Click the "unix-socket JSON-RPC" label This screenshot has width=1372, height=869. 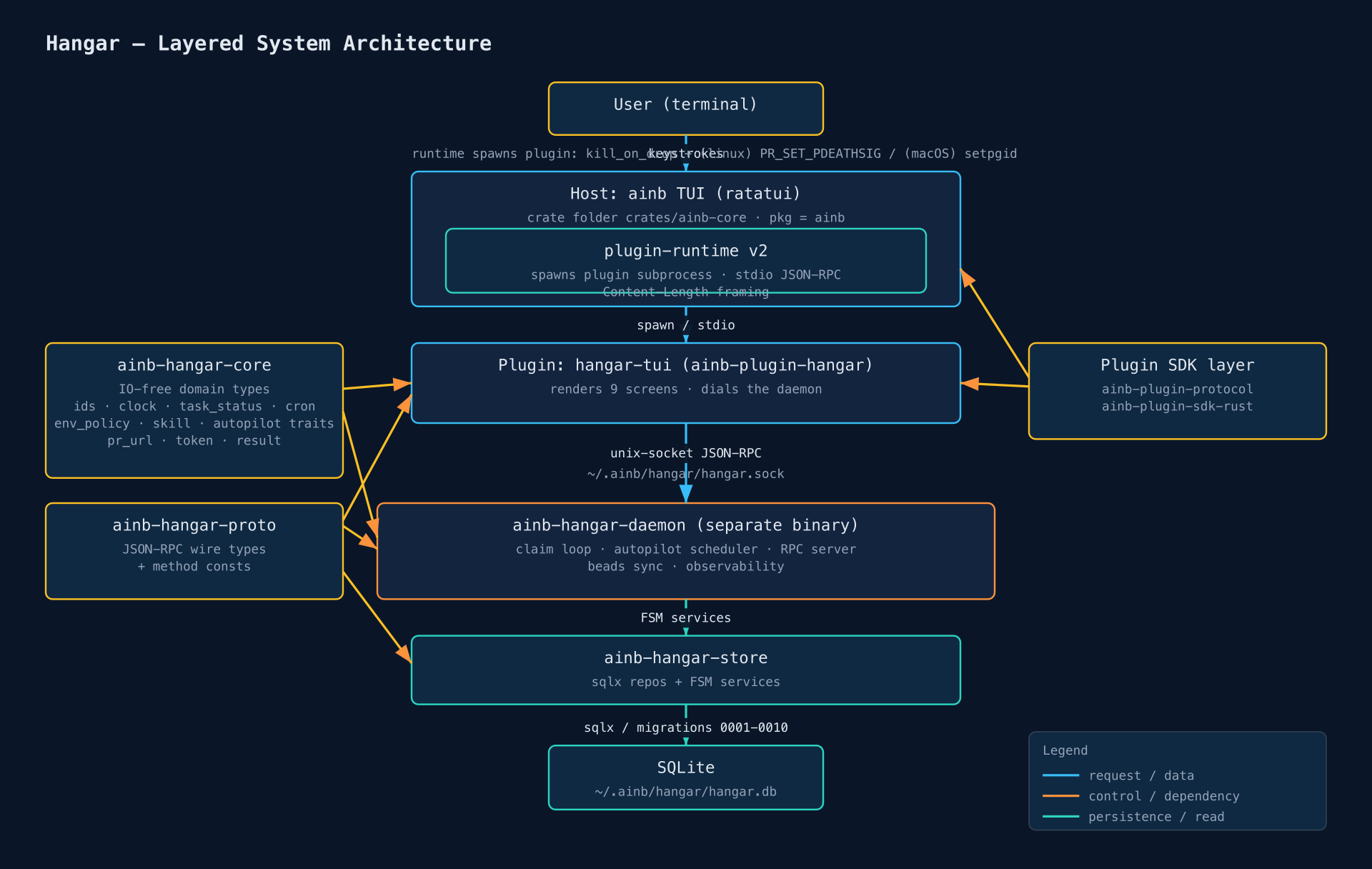[686, 453]
